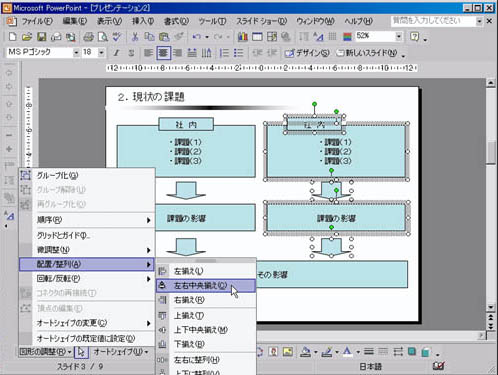498x375 pixels.
Task: Insert clip art from the drawing toolbar
Action: click(273, 352)
